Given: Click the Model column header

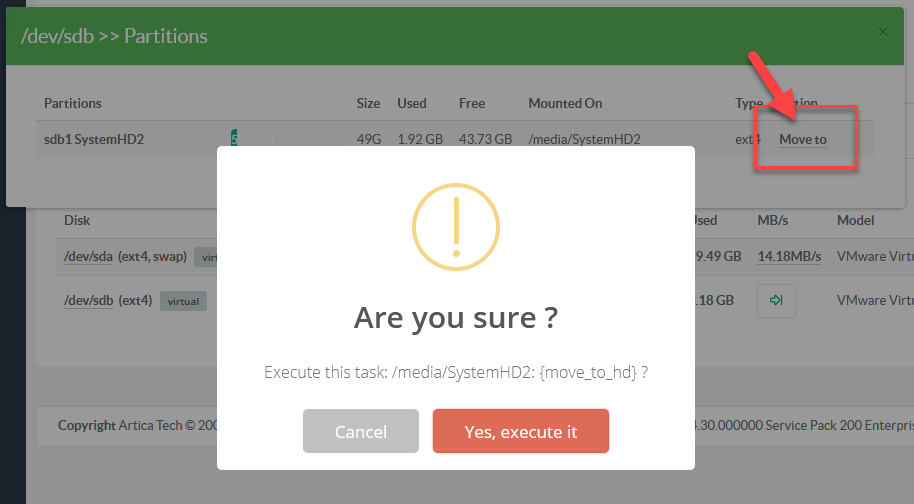Looking at the screenshot, I should click(855, 220).
